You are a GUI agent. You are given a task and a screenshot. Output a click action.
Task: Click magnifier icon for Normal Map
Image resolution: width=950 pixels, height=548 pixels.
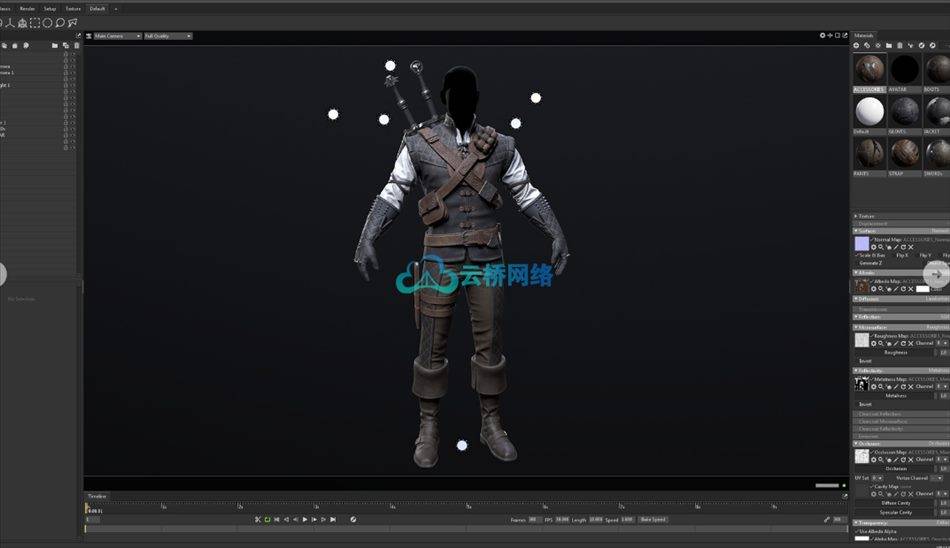tap(880, 247)
